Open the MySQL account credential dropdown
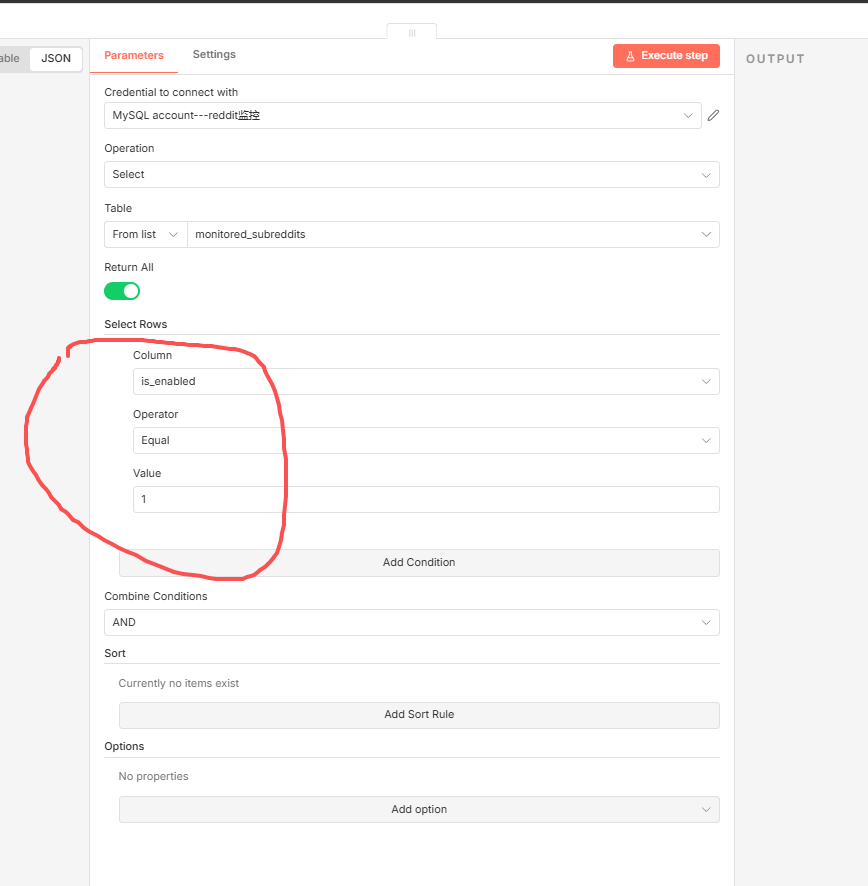Image resolution: width=868 pixels, height=886 pixels. [x=402, y=116]
